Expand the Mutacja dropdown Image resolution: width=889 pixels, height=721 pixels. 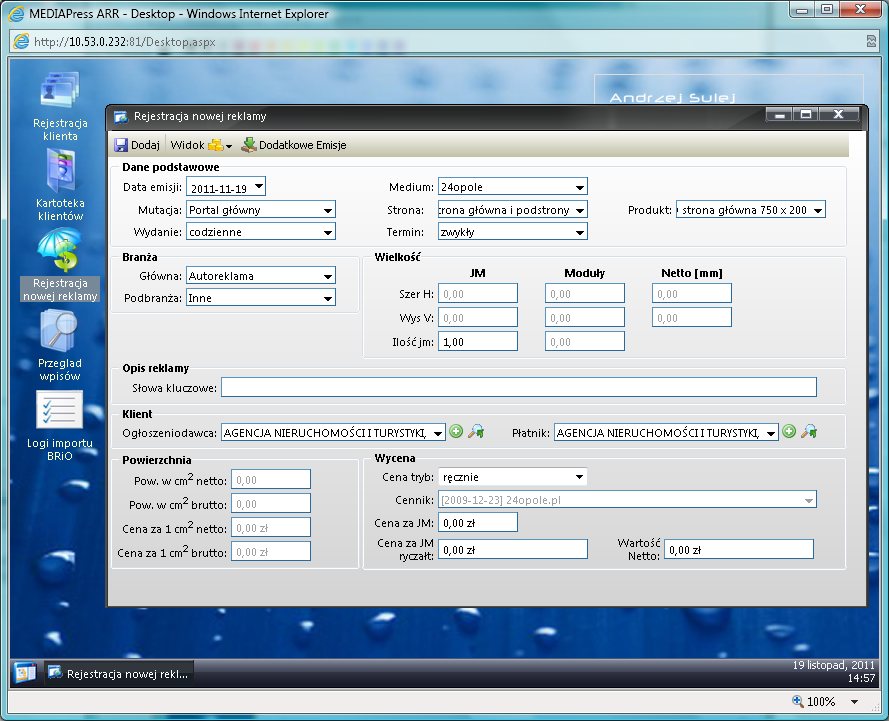point(328,210)
